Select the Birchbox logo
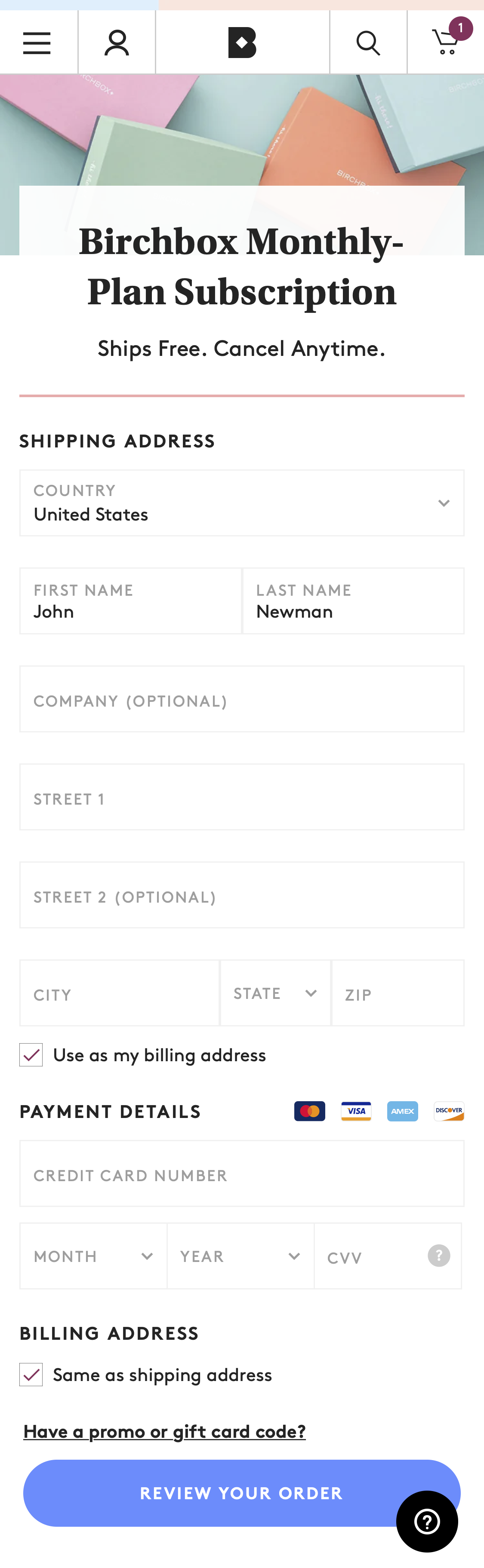 tap(242, 41)
